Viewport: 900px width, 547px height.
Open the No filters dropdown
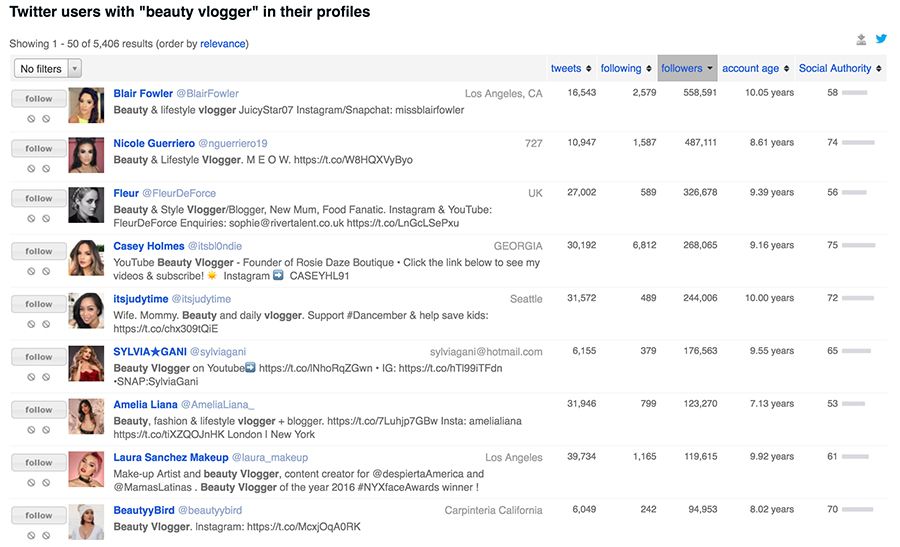47,69
